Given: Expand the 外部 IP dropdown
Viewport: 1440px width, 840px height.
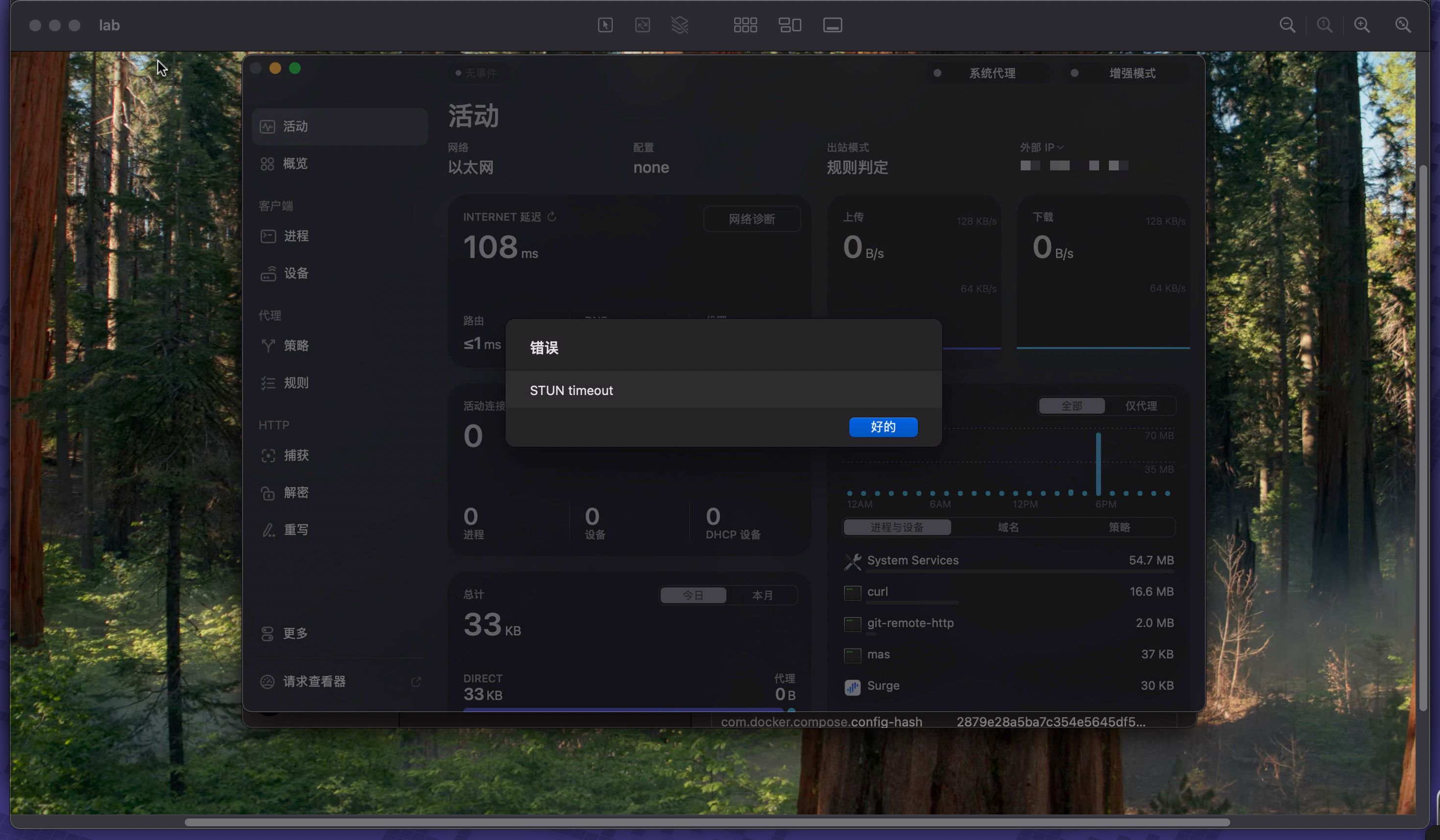Looking at the screenshot, I should (x=1042, y=147).
